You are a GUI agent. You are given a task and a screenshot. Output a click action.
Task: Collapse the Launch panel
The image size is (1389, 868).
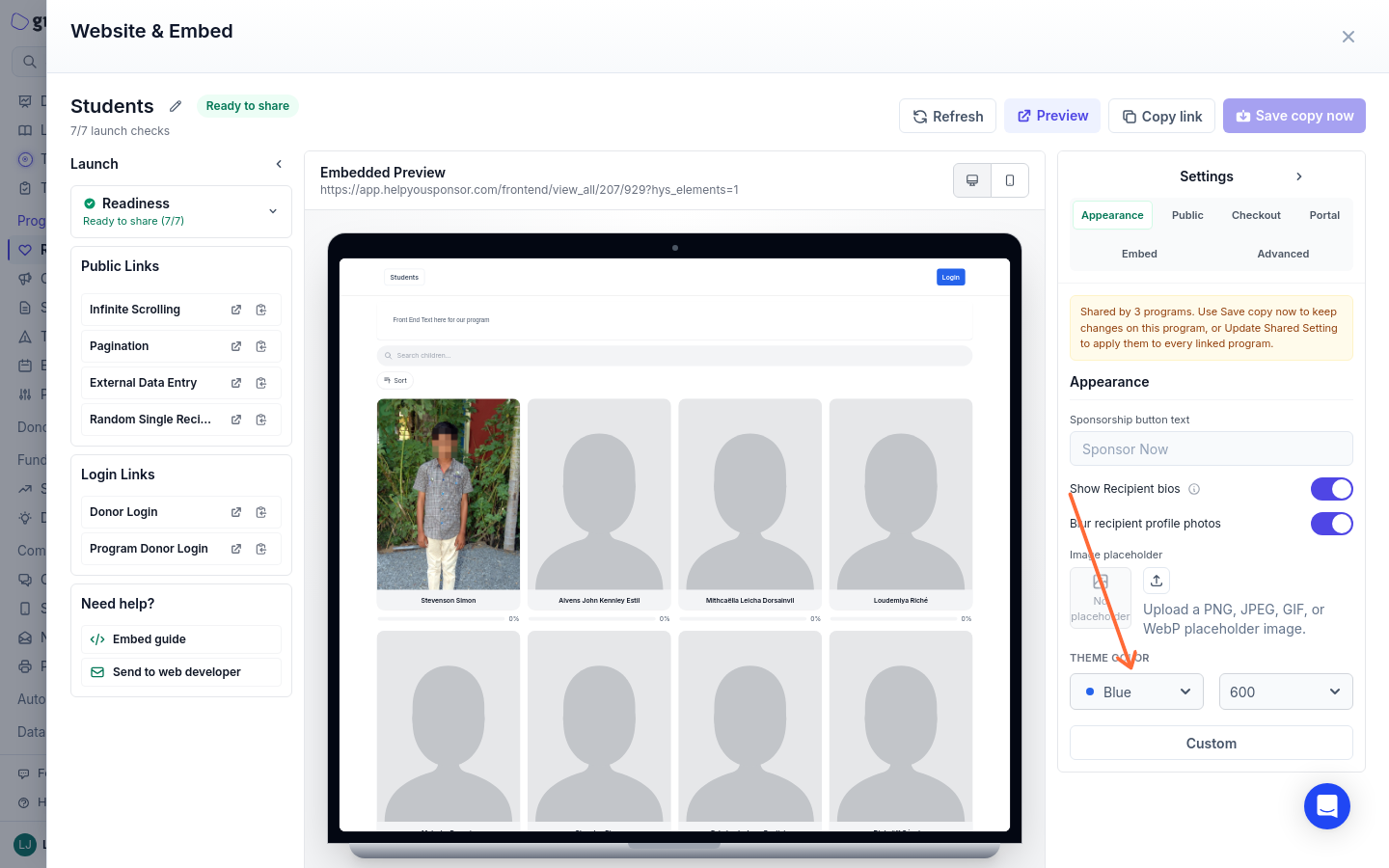tap(279, 164)
